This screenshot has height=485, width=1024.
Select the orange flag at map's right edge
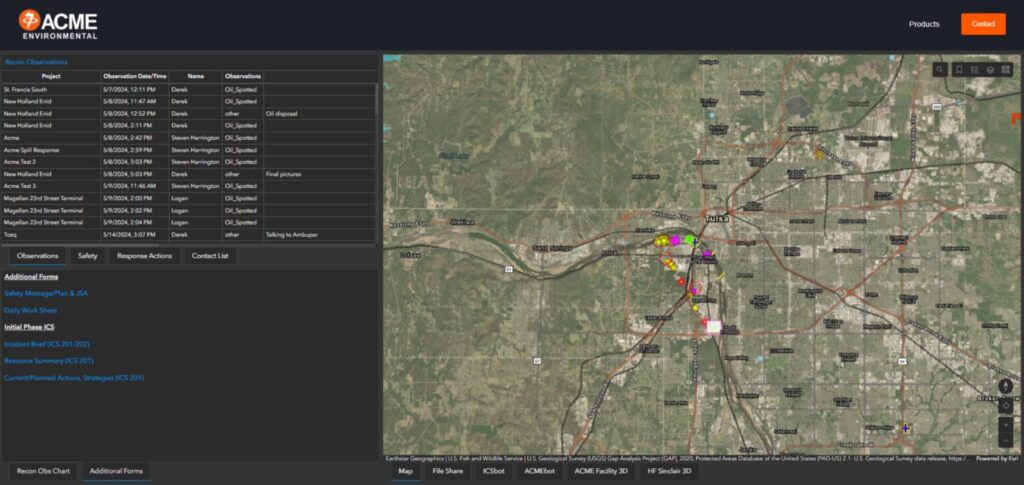1016,118
